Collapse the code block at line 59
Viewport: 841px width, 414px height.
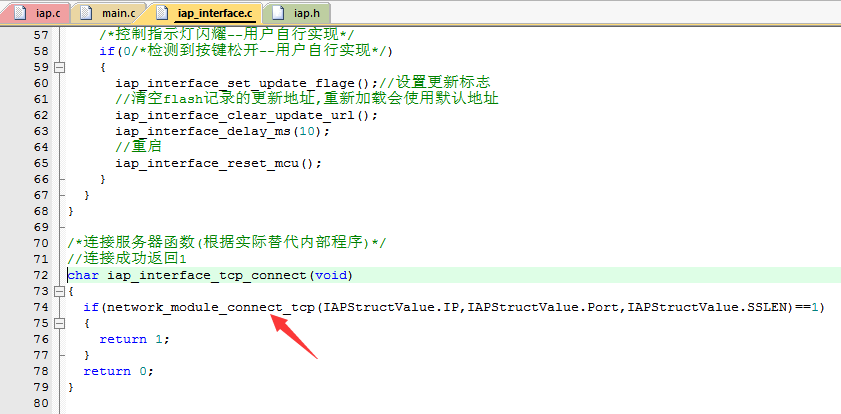point(59,68)
